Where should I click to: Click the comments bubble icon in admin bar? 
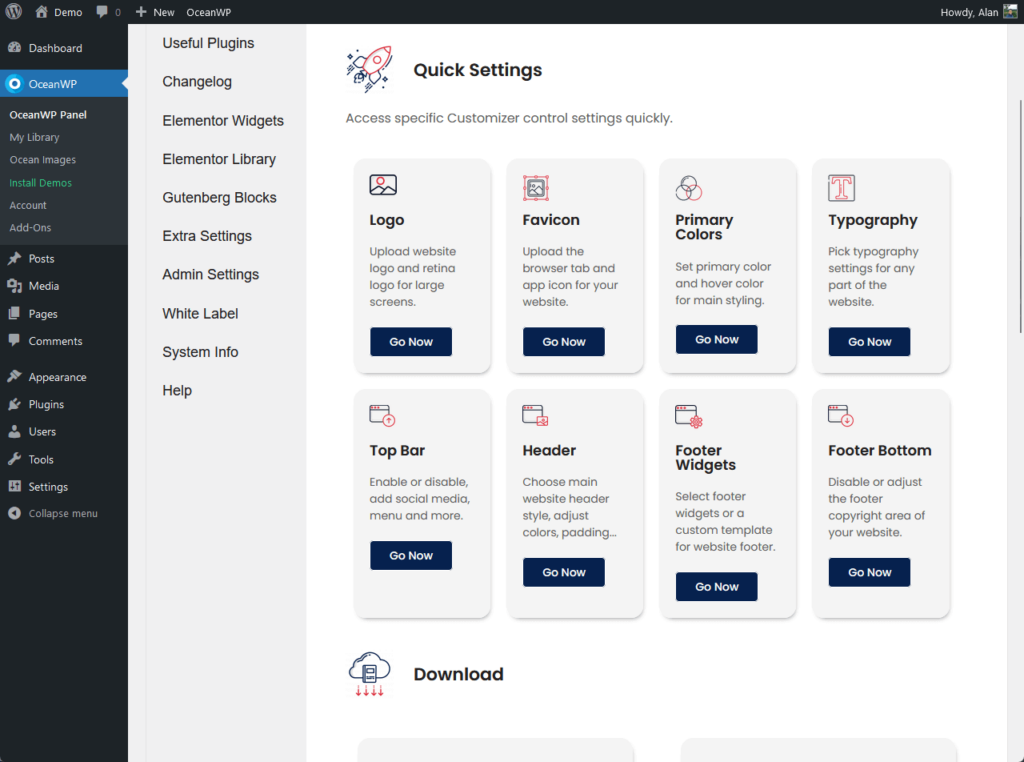point(102,12)
